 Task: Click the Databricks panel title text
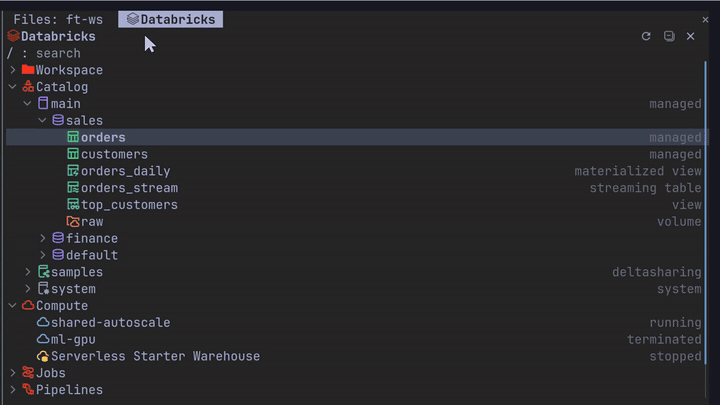(x=58, y=36)
